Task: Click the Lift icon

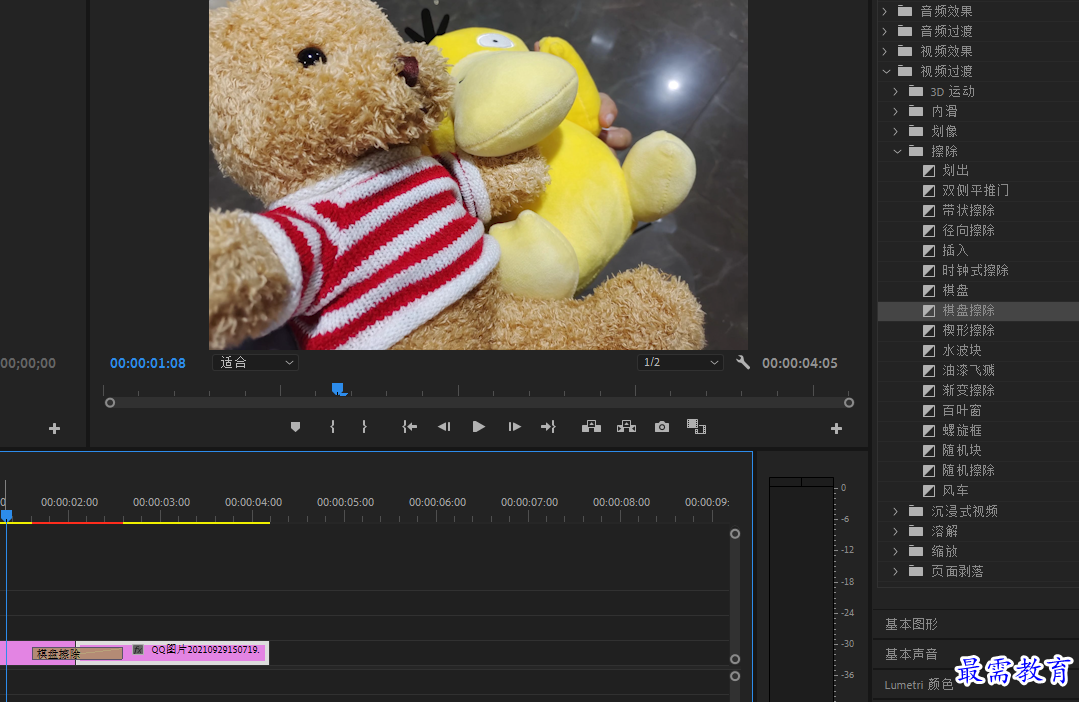Action: click(x=591, y=427)
